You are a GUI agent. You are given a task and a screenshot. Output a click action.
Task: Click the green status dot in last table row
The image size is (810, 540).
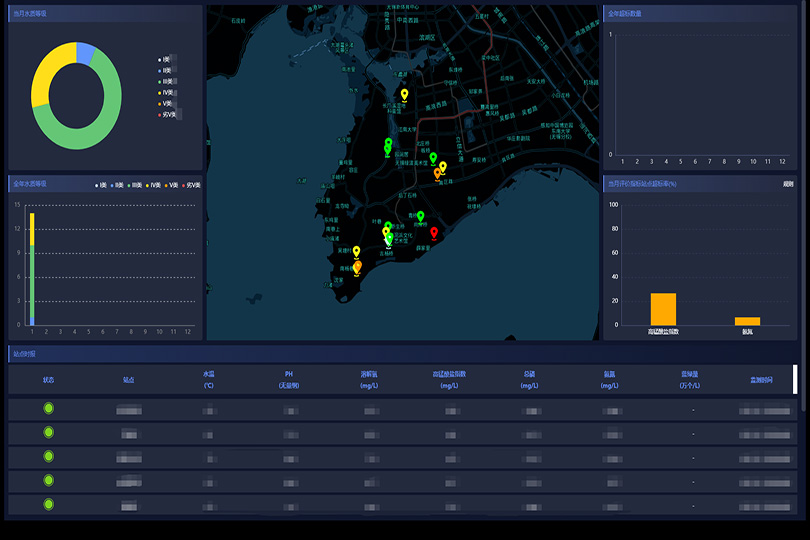tap(48, 504)
